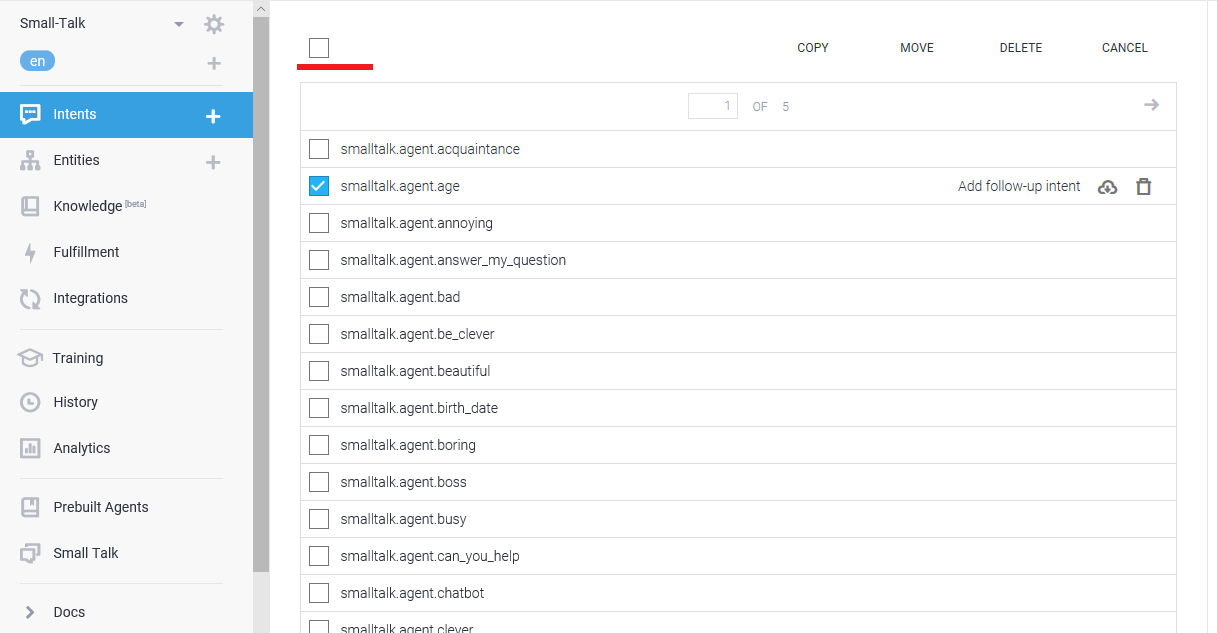Viewport: 1217px width, 633px height.
Task: Open Fulfillment from the sidebar
Action: click(86, 252)
